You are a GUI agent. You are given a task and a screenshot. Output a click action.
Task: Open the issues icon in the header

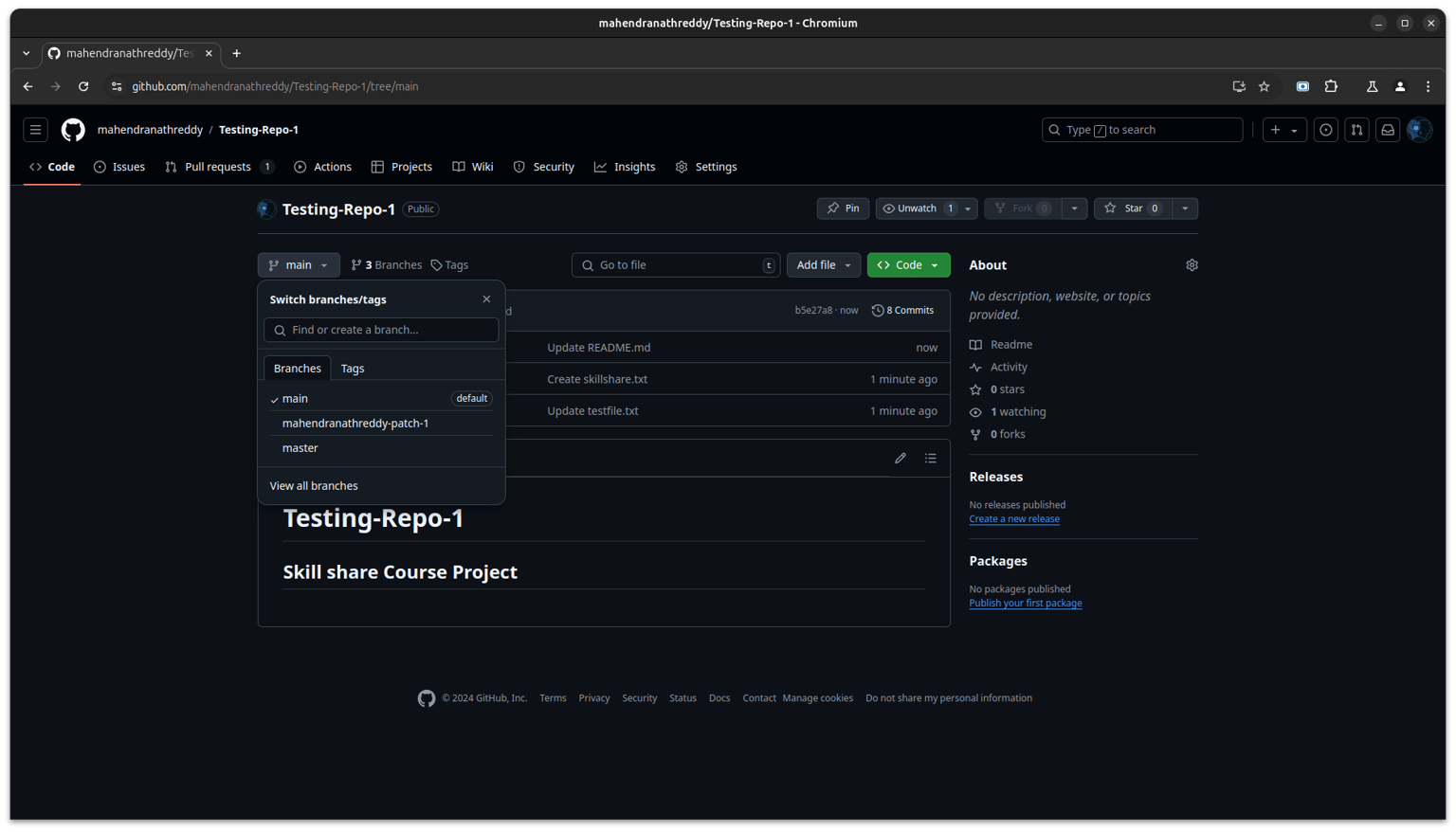(1326, 130)
